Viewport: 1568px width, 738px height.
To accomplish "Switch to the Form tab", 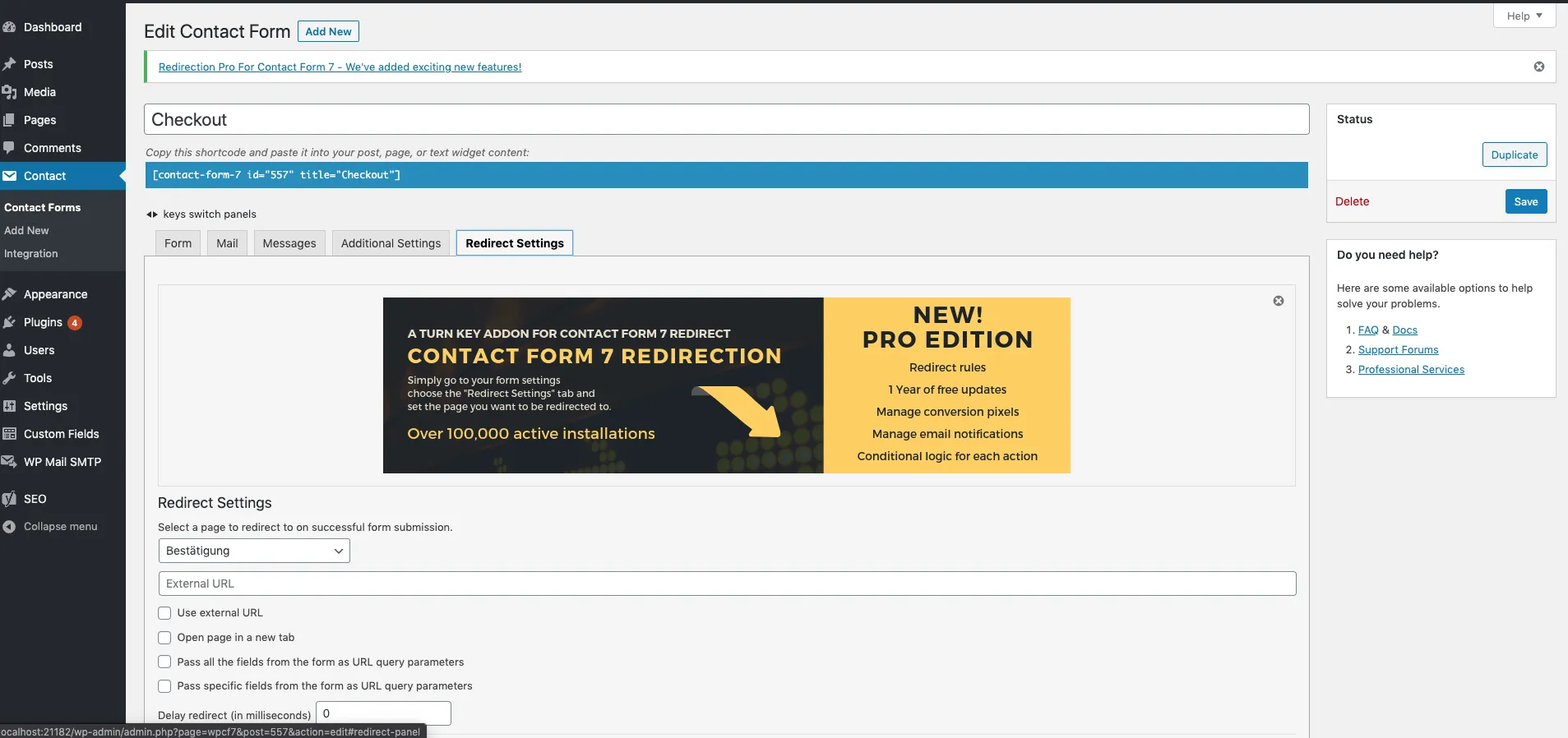I will pyautogui.click(x=178, y=243).
